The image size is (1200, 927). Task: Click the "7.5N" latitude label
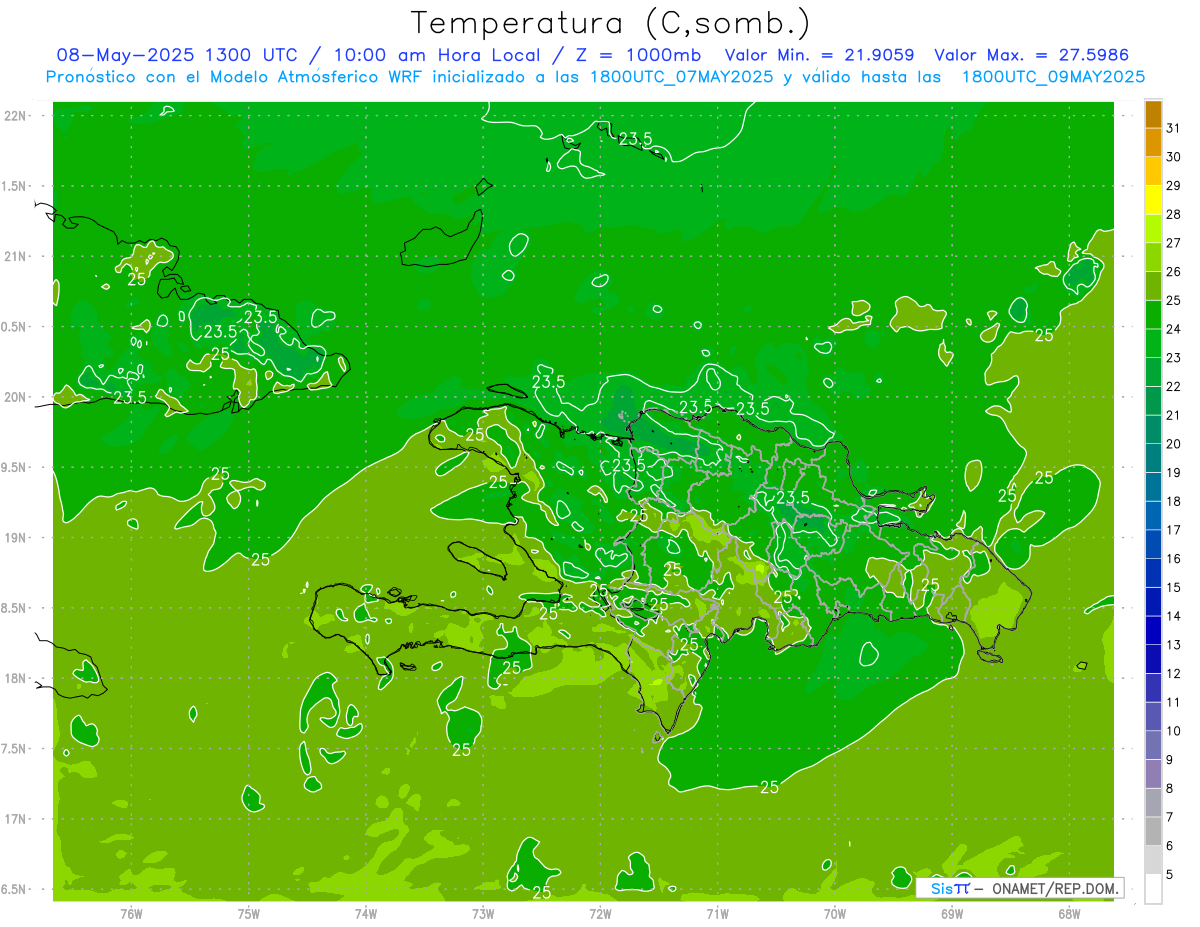15,748
